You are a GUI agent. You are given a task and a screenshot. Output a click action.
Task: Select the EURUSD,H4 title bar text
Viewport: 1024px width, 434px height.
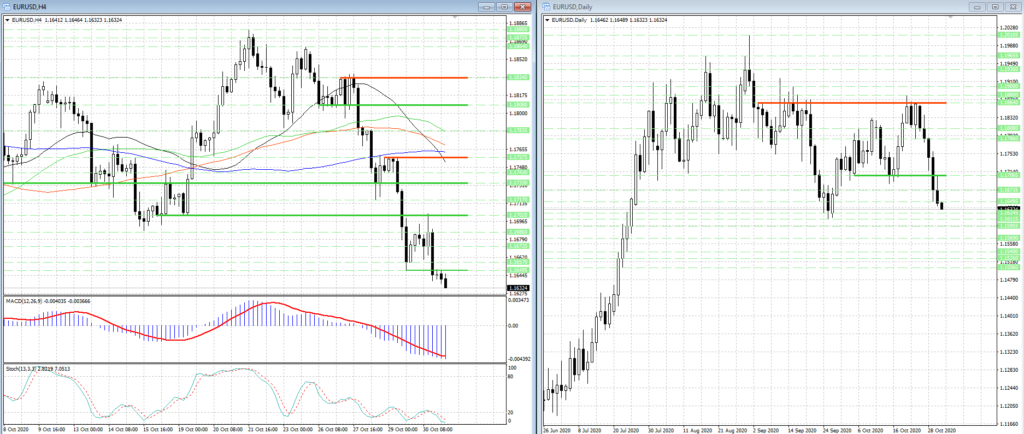tap(29, 7)
